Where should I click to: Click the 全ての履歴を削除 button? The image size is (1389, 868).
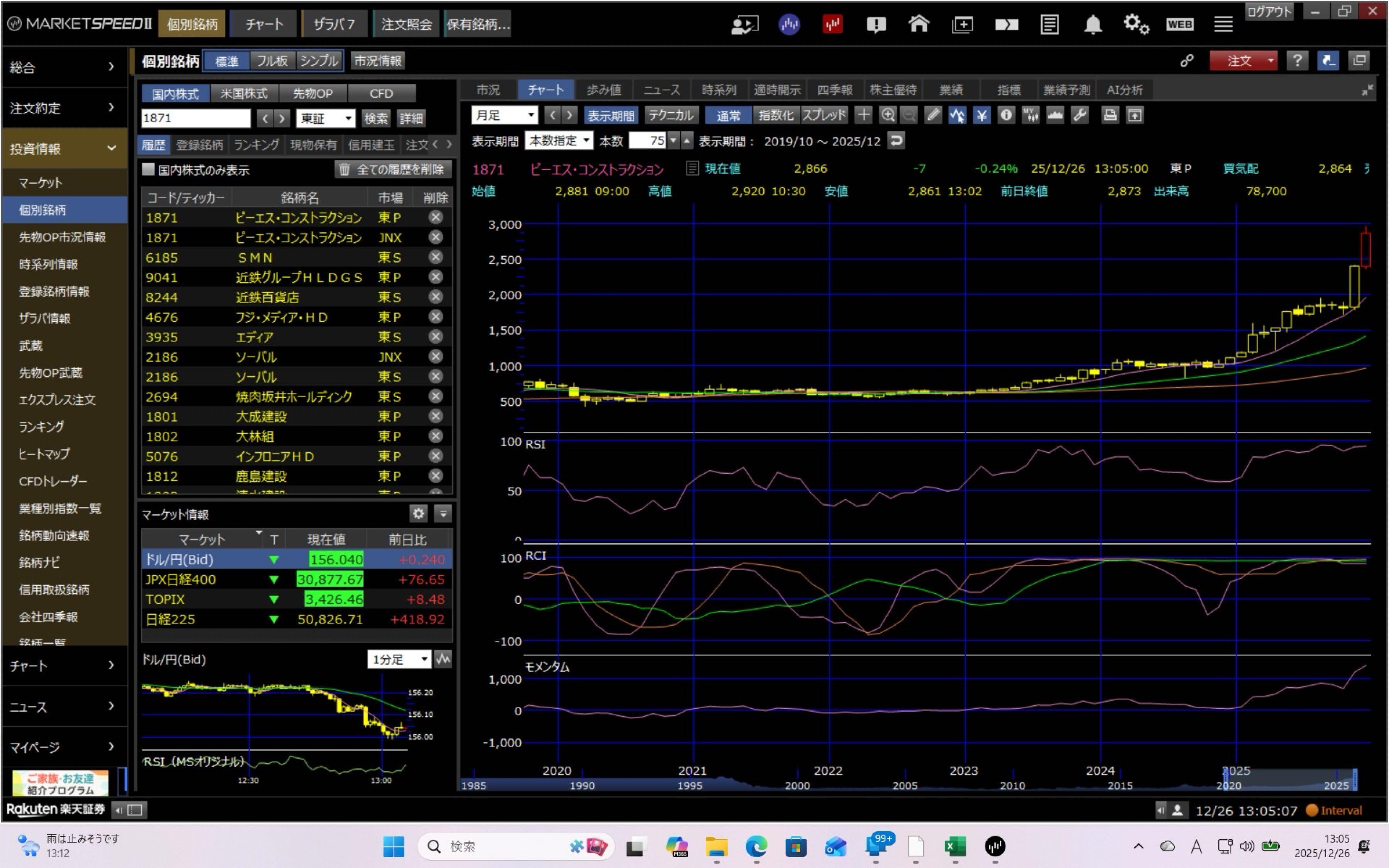393,169
